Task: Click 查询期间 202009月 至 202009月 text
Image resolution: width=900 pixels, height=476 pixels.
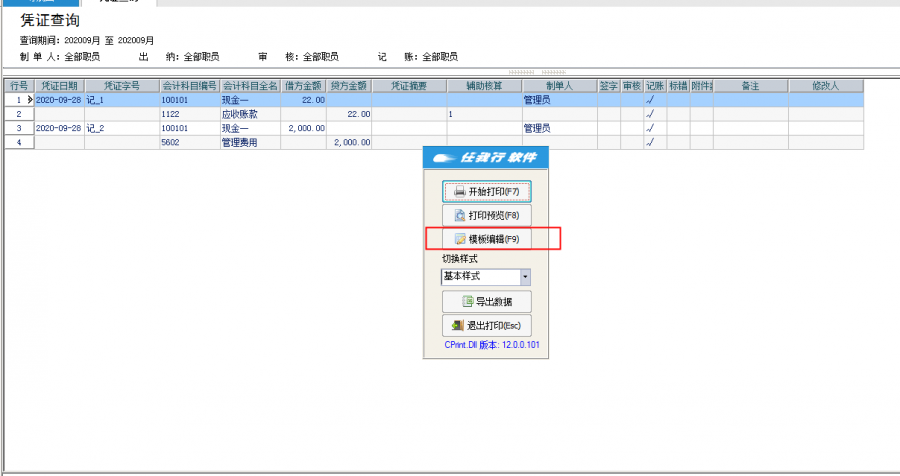Action: pyautogui.click(x=87, y=41)
